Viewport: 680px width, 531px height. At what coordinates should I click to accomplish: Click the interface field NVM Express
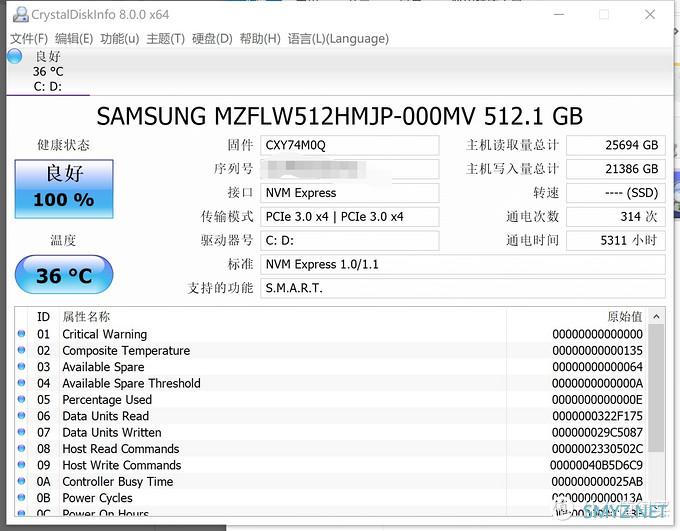(350, 193)
